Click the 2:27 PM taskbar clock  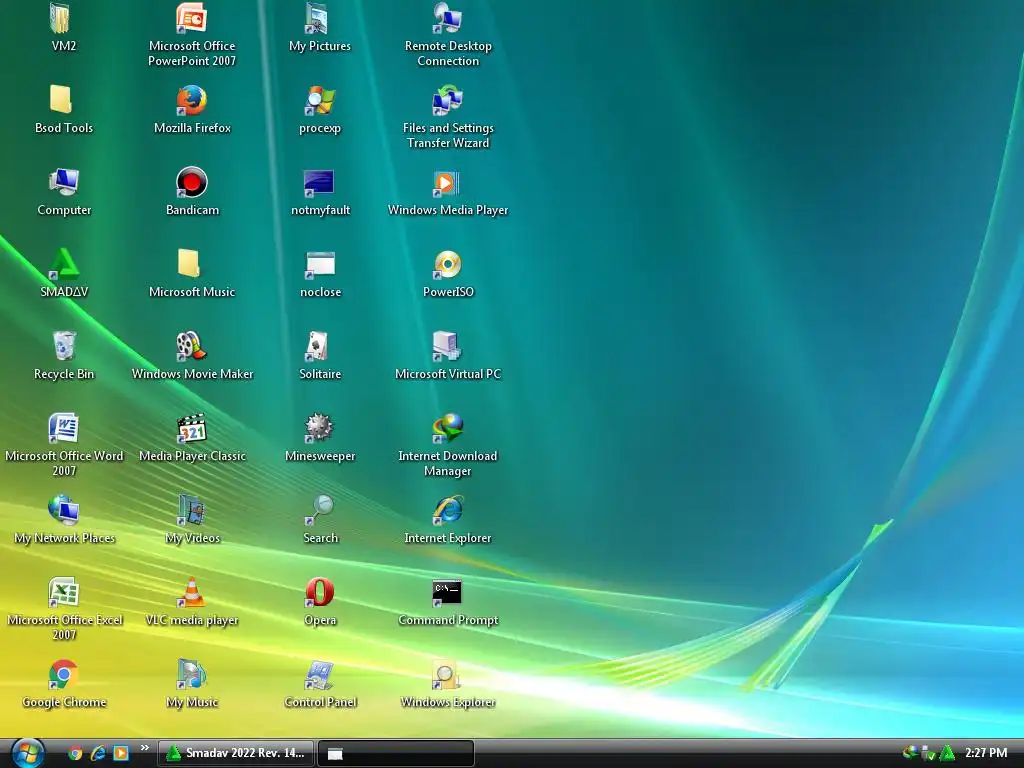click(986, 753)
